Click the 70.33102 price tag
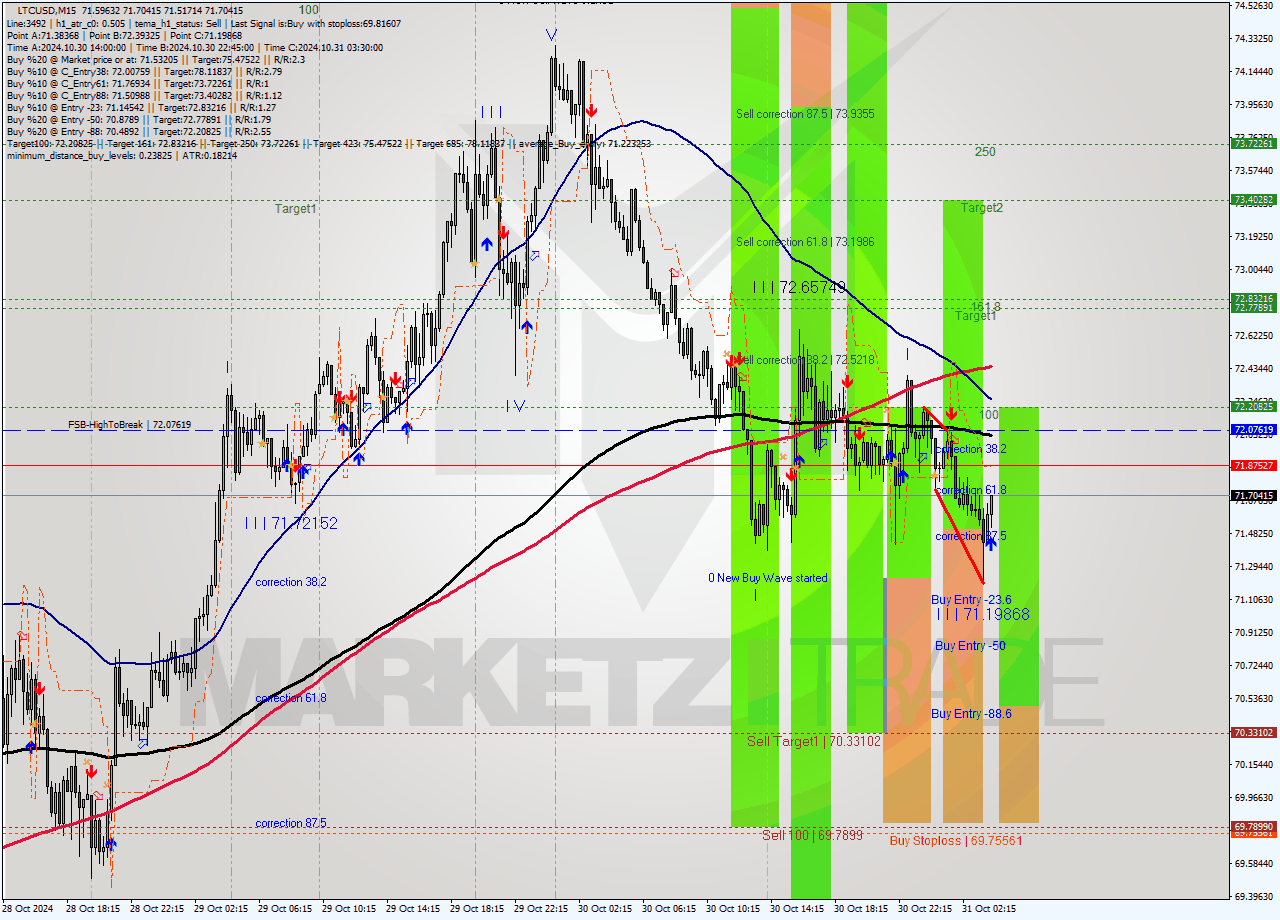The height and width of the screenshot is (920, 1280). [x=1253, y=732]
